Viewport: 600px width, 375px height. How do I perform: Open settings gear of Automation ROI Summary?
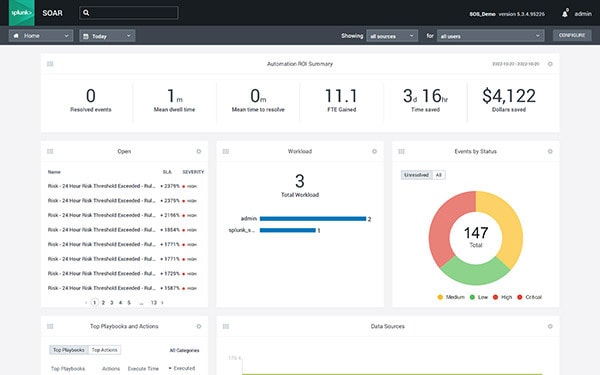click(550, 64)
